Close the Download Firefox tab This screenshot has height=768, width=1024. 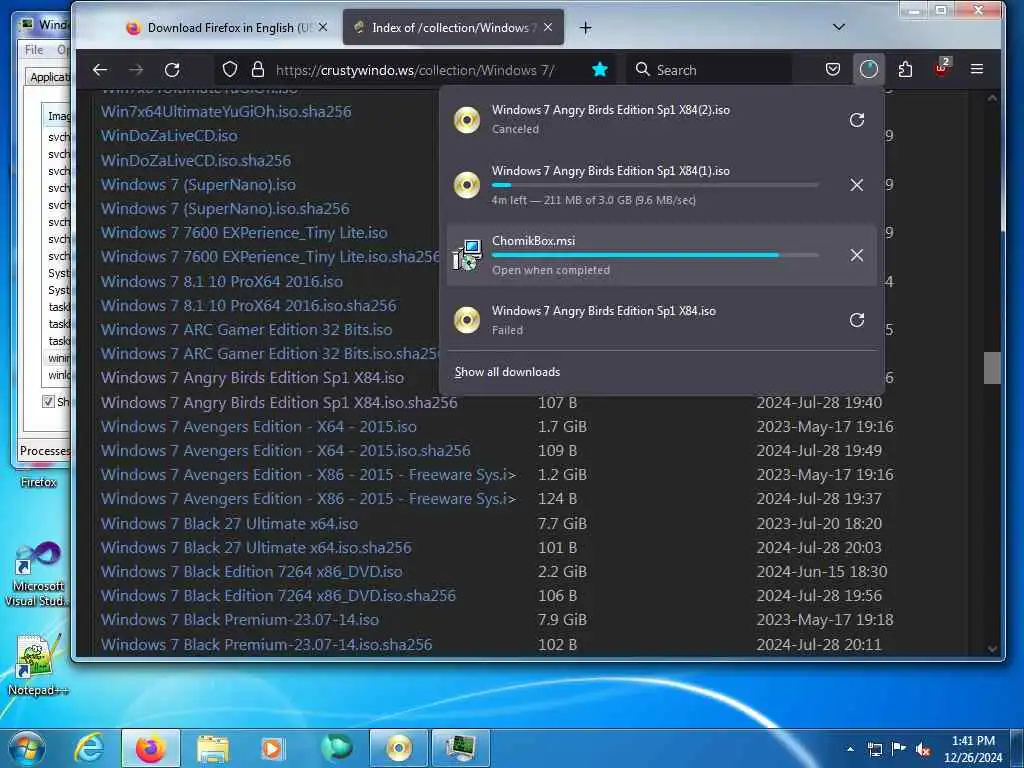click(x=323, y=27)
